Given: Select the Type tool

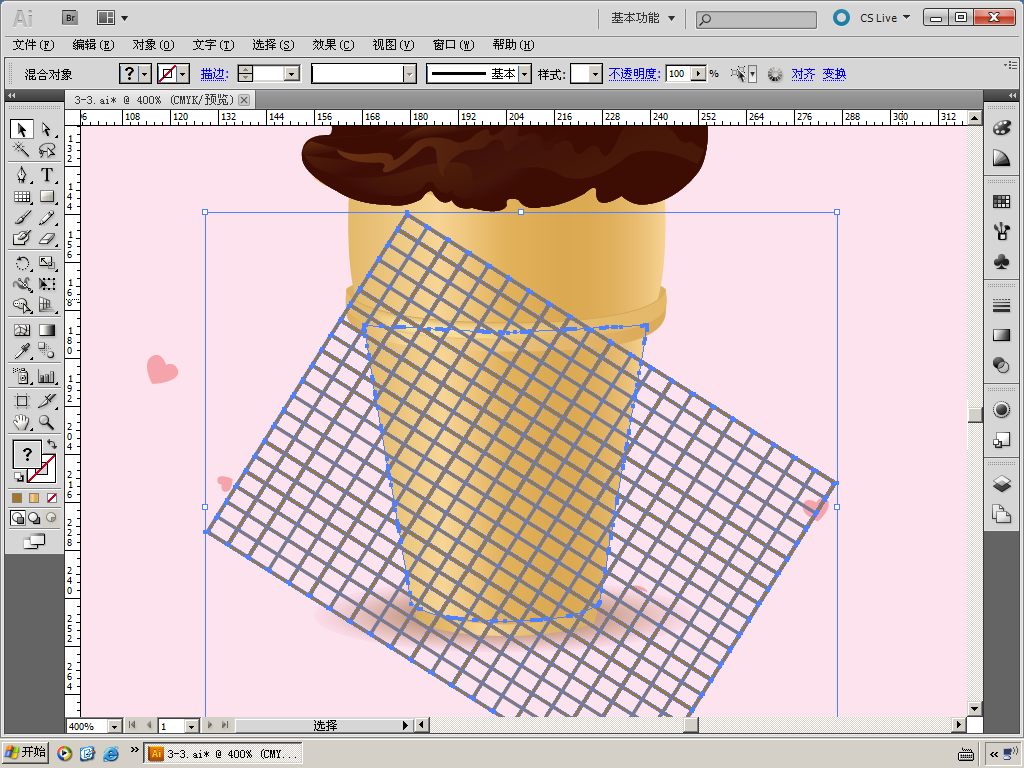Looking at the screenshot, I should 47,175.
